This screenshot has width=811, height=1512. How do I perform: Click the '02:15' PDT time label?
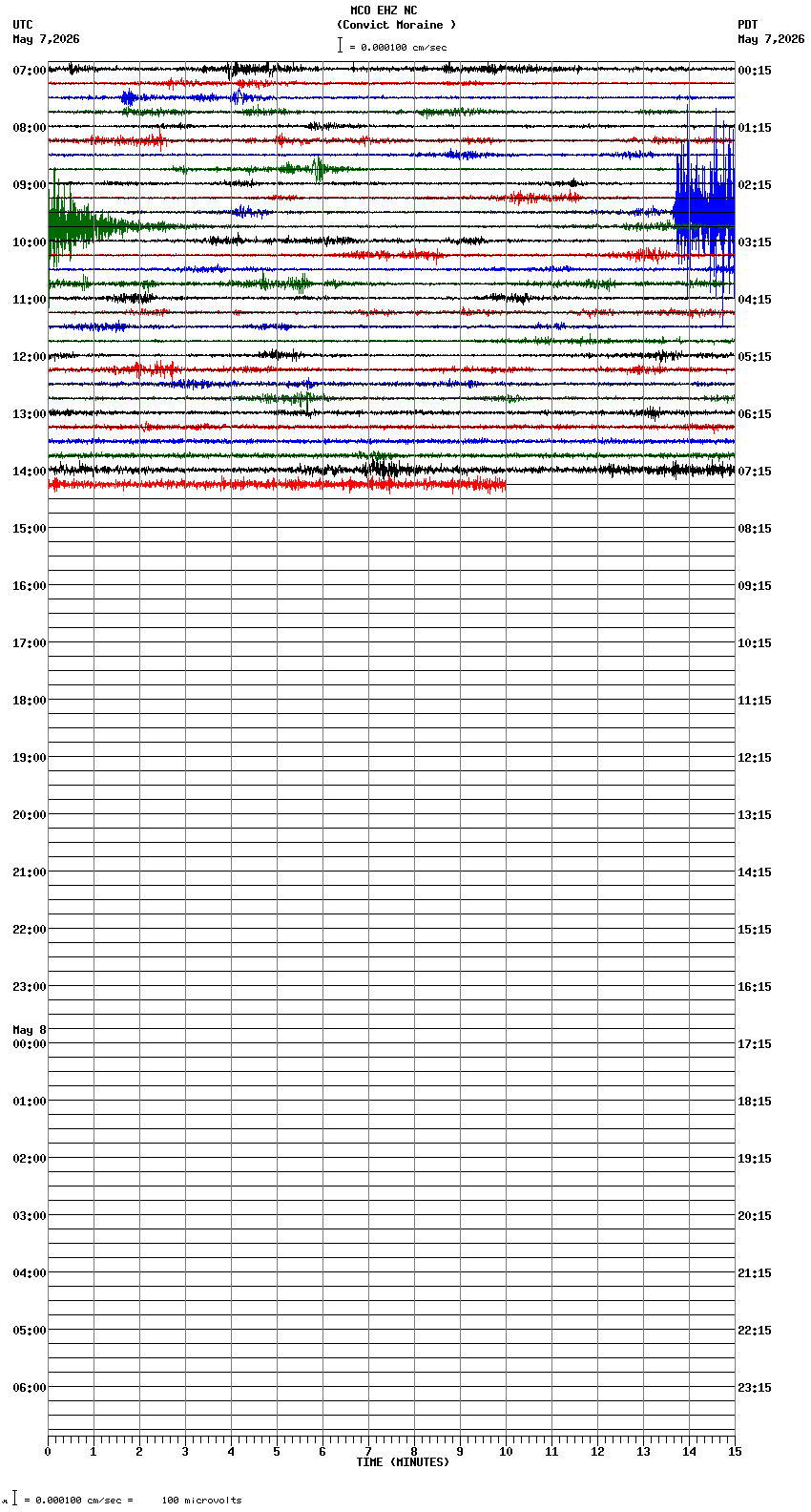tap(755, 185)
